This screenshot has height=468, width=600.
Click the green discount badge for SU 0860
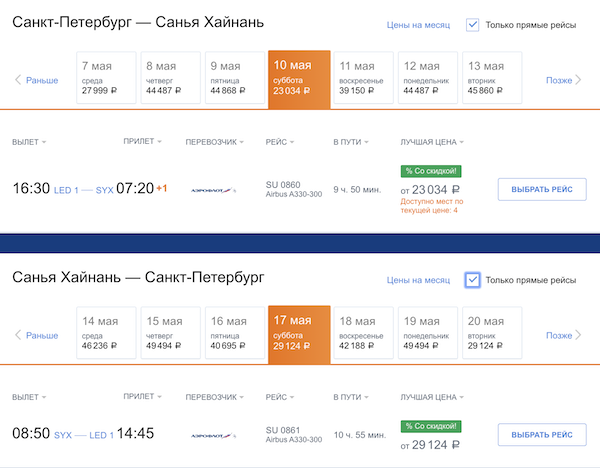pyautogui.click(x=431, y=171)
